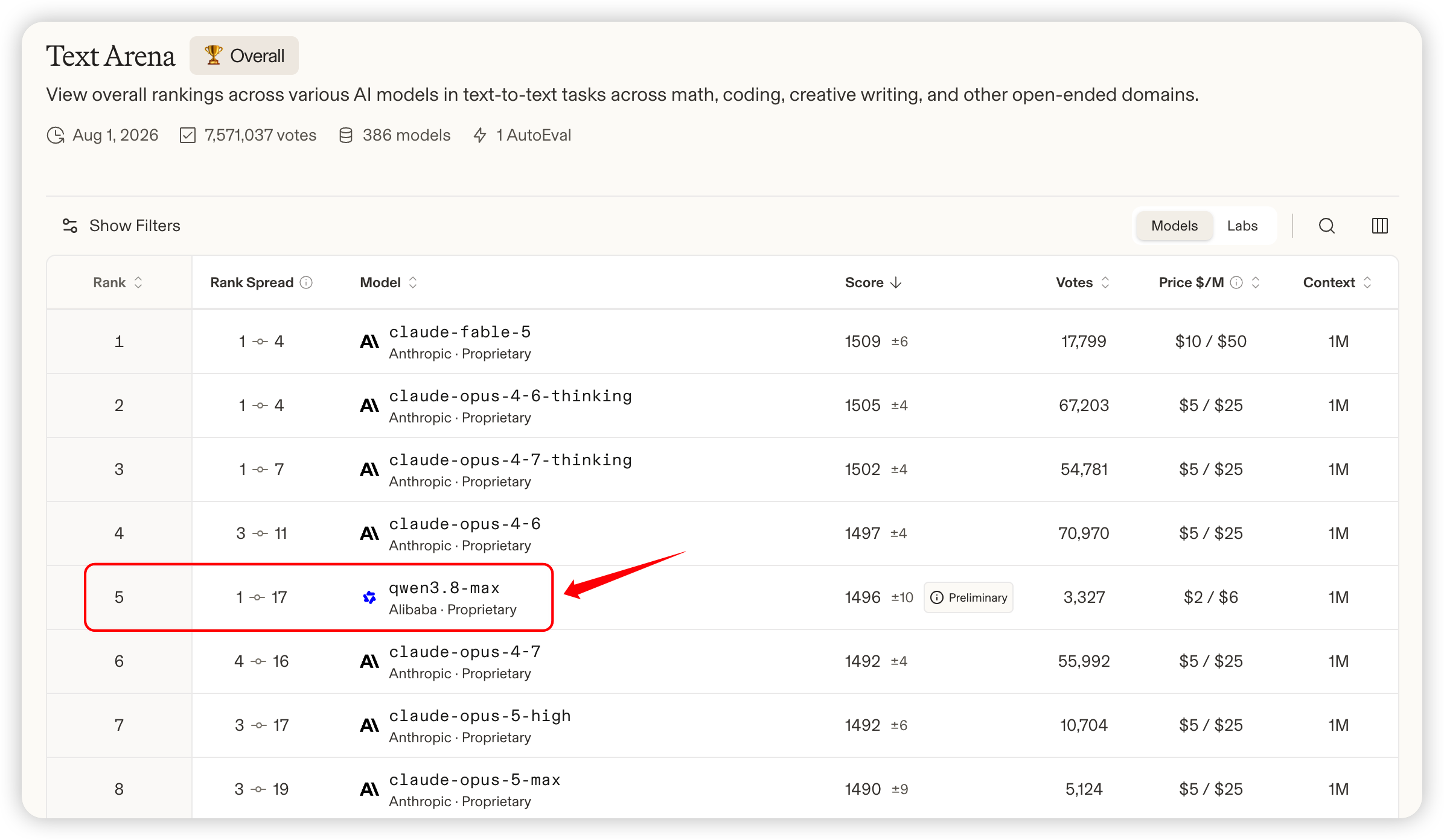Open the claude-opus-4-6-thinking model link
Image resolution: width=1444 pixels, height=840 pixels.
(x=510, y=396)
